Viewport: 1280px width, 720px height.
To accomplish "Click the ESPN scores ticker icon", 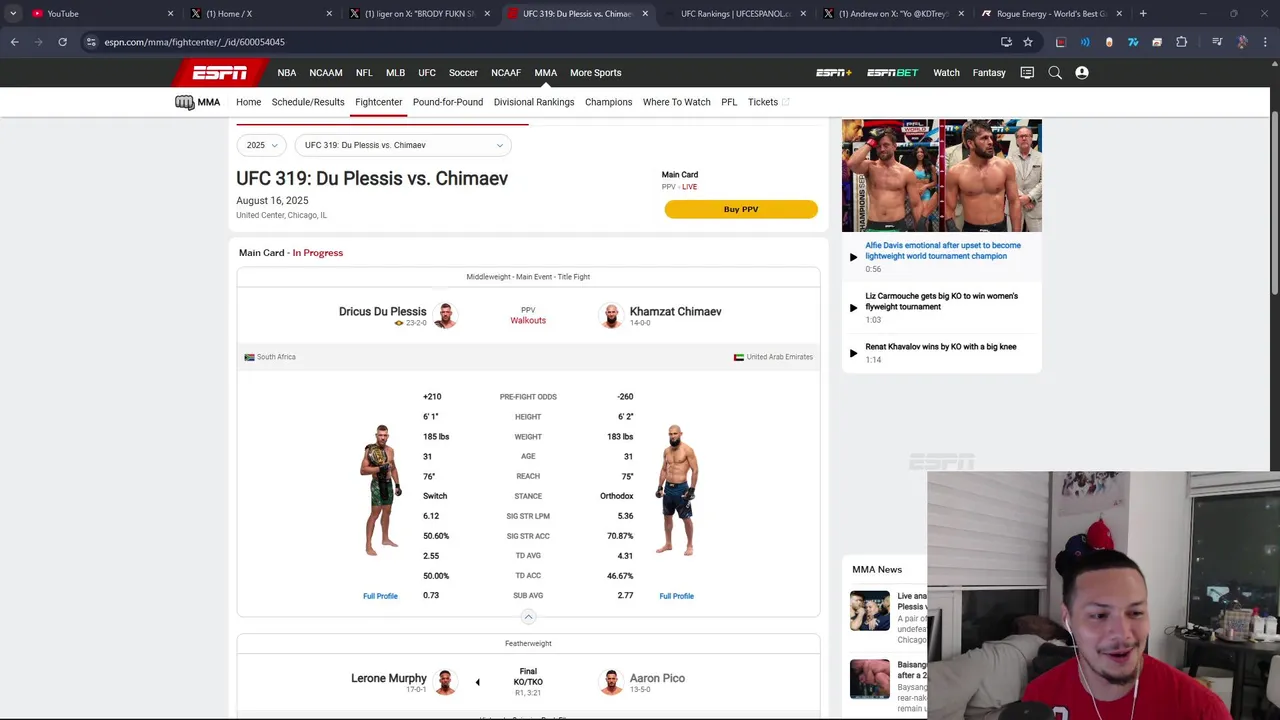I will click(1027, 73).
